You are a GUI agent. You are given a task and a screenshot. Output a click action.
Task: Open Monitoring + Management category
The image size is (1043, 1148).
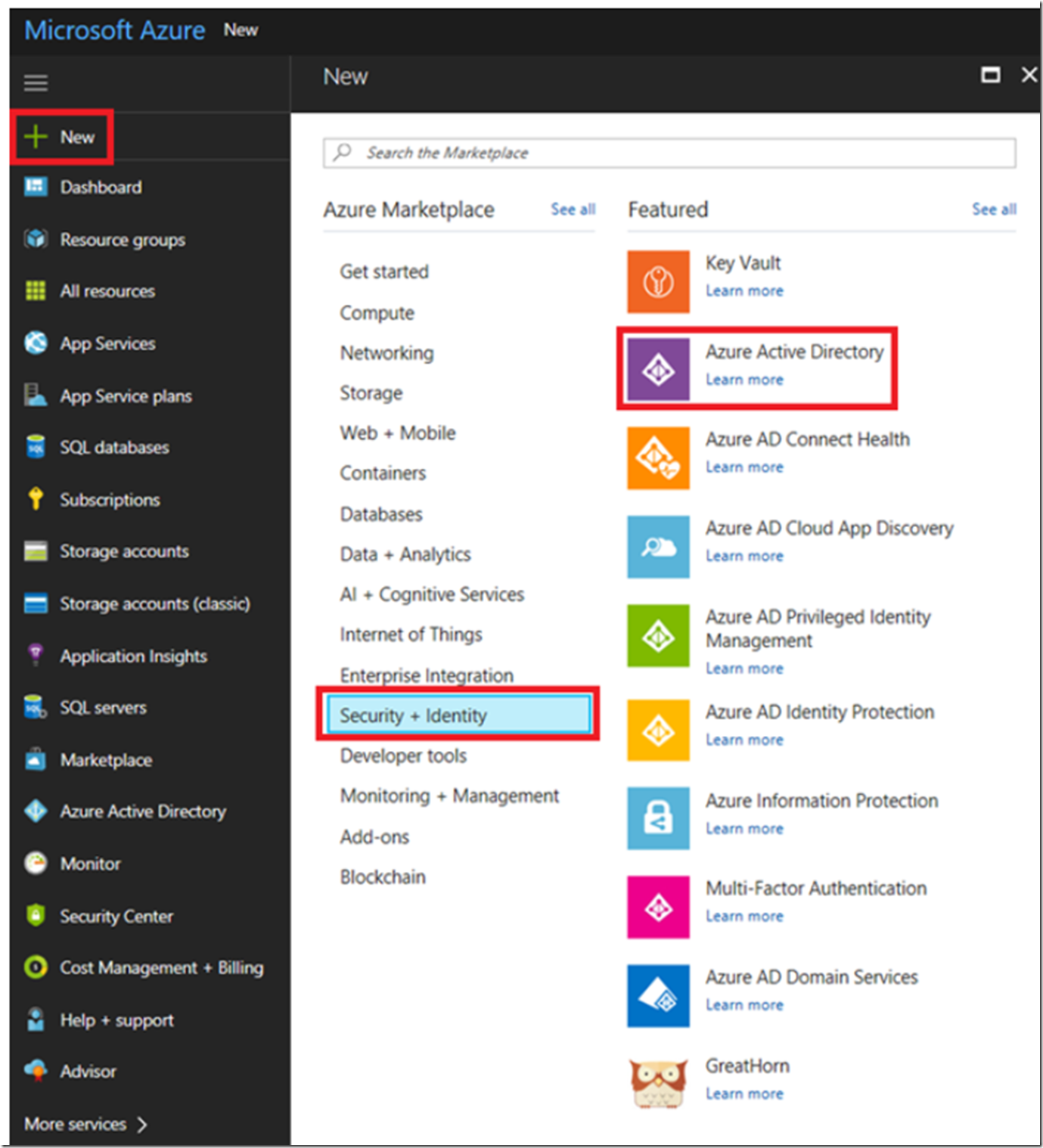click(x=449, y=796)
